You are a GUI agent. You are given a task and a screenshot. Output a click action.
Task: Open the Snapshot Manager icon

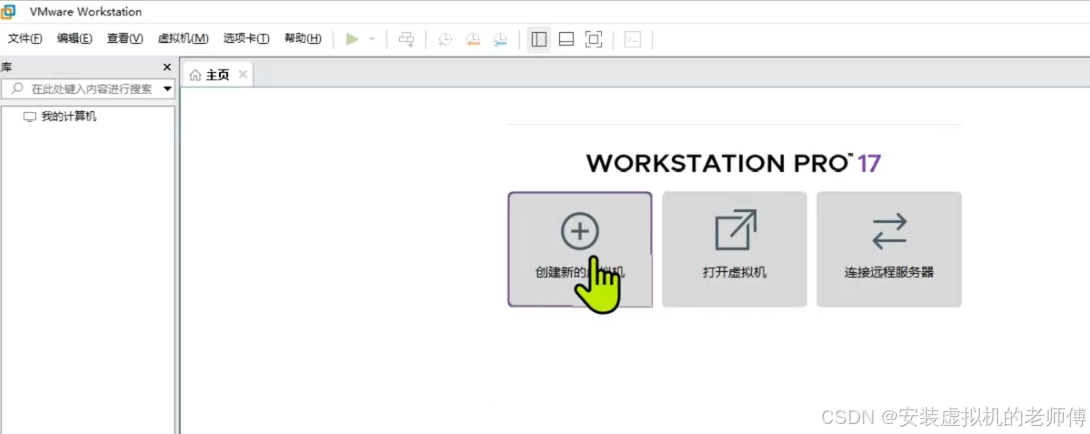click(501, 40)
